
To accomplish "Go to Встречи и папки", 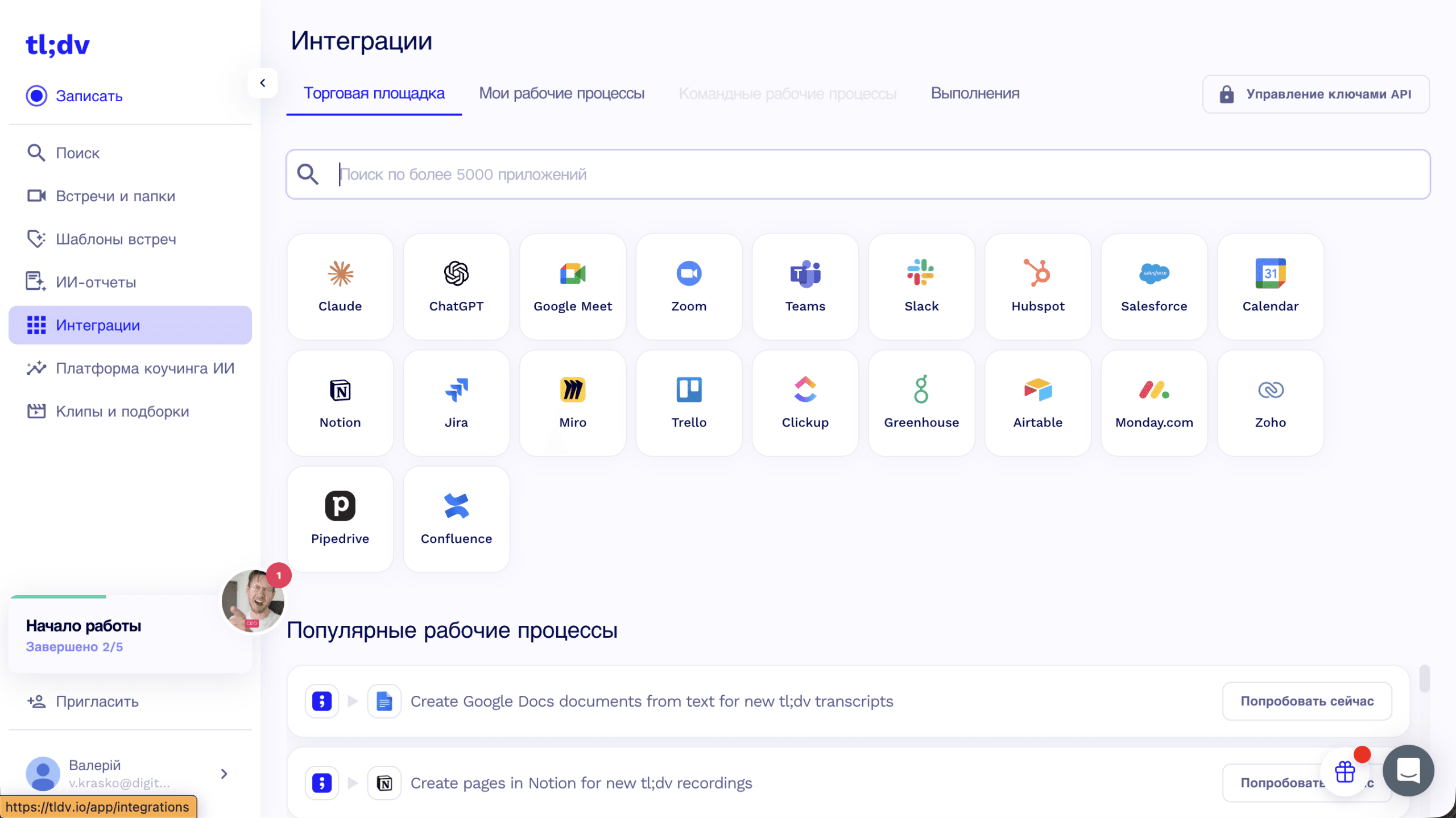I will (x=130, y=196).
